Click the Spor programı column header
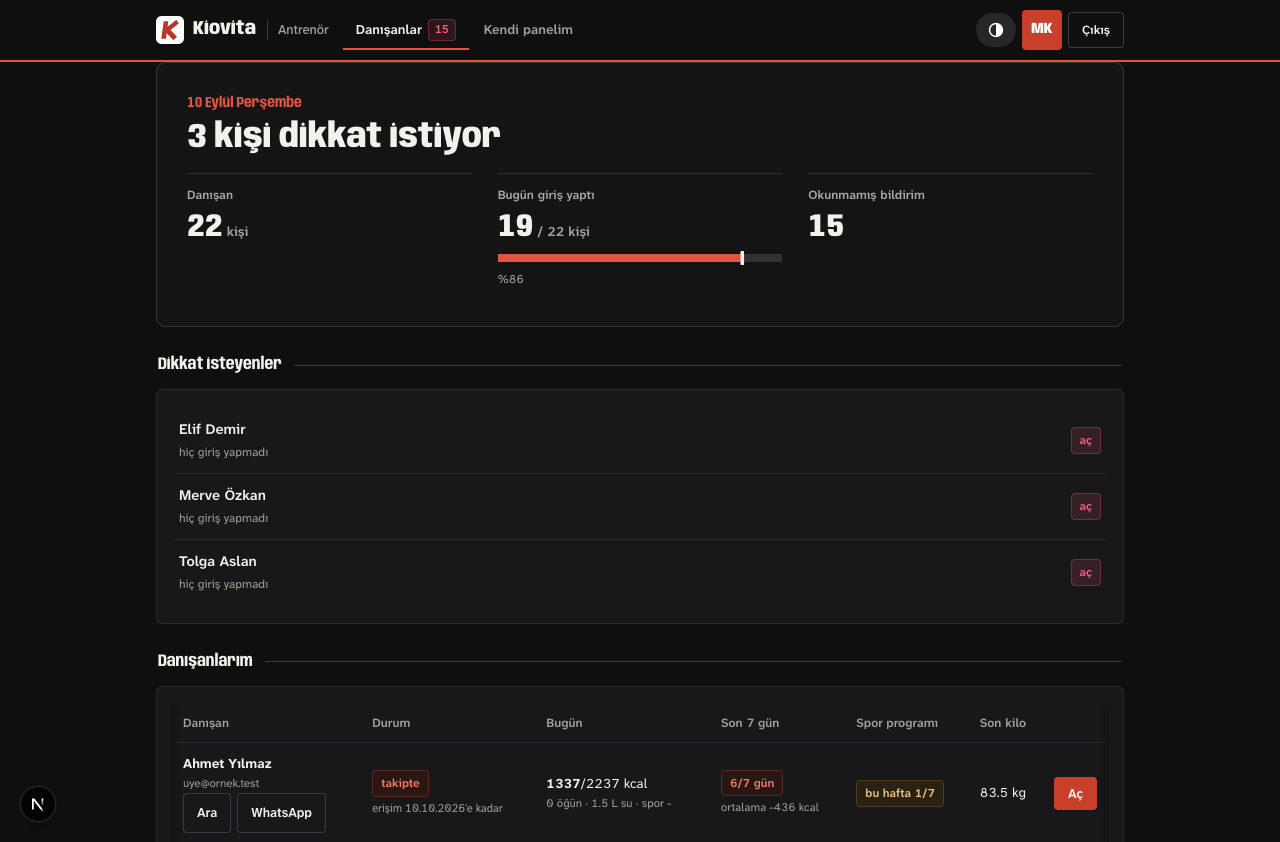This screenshot has height=842, width=1280. 897,723
